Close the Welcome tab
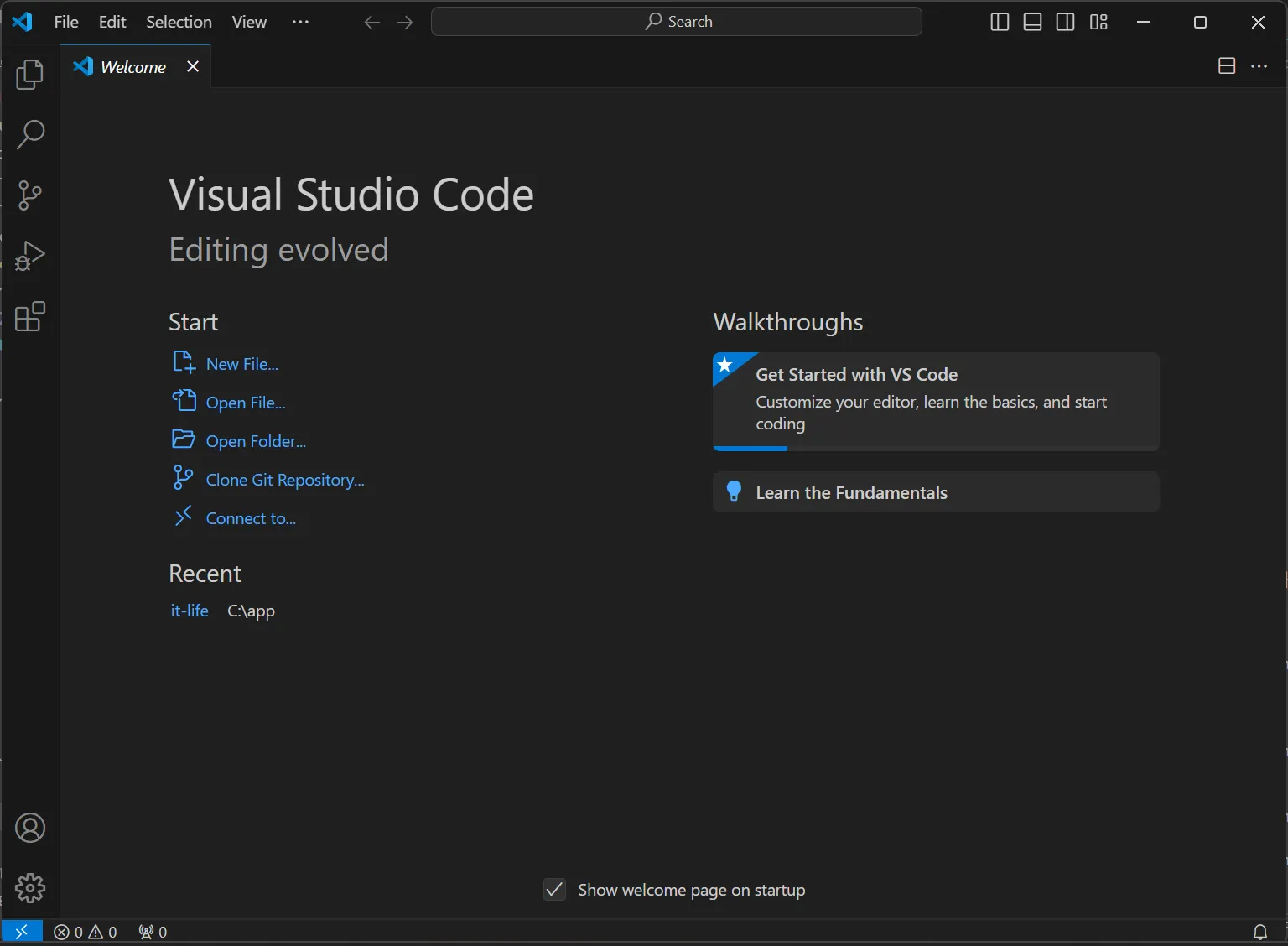 [193, 66]
